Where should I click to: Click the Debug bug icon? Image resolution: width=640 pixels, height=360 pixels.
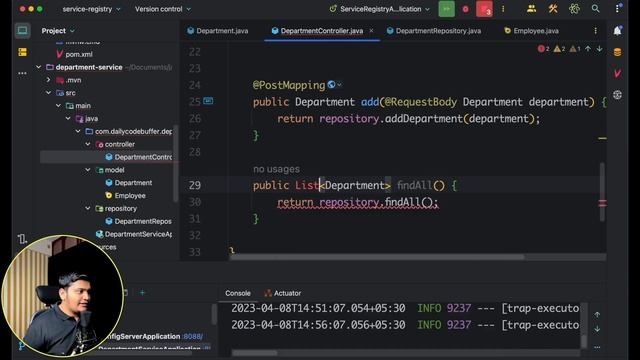pyautogui.click(x=465, y=9)
